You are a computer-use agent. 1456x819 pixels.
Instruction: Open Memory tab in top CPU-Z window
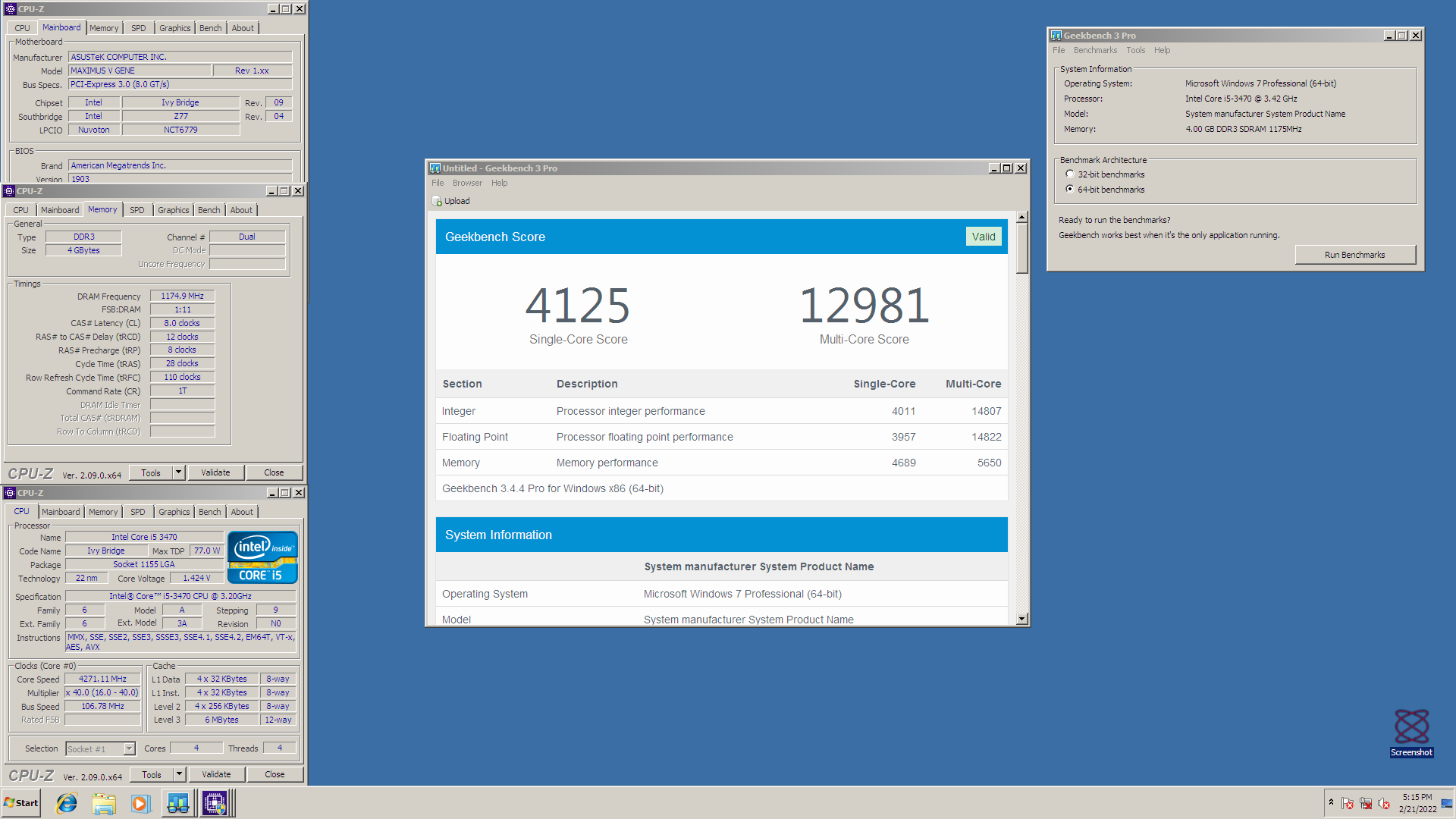pos(104,28)
